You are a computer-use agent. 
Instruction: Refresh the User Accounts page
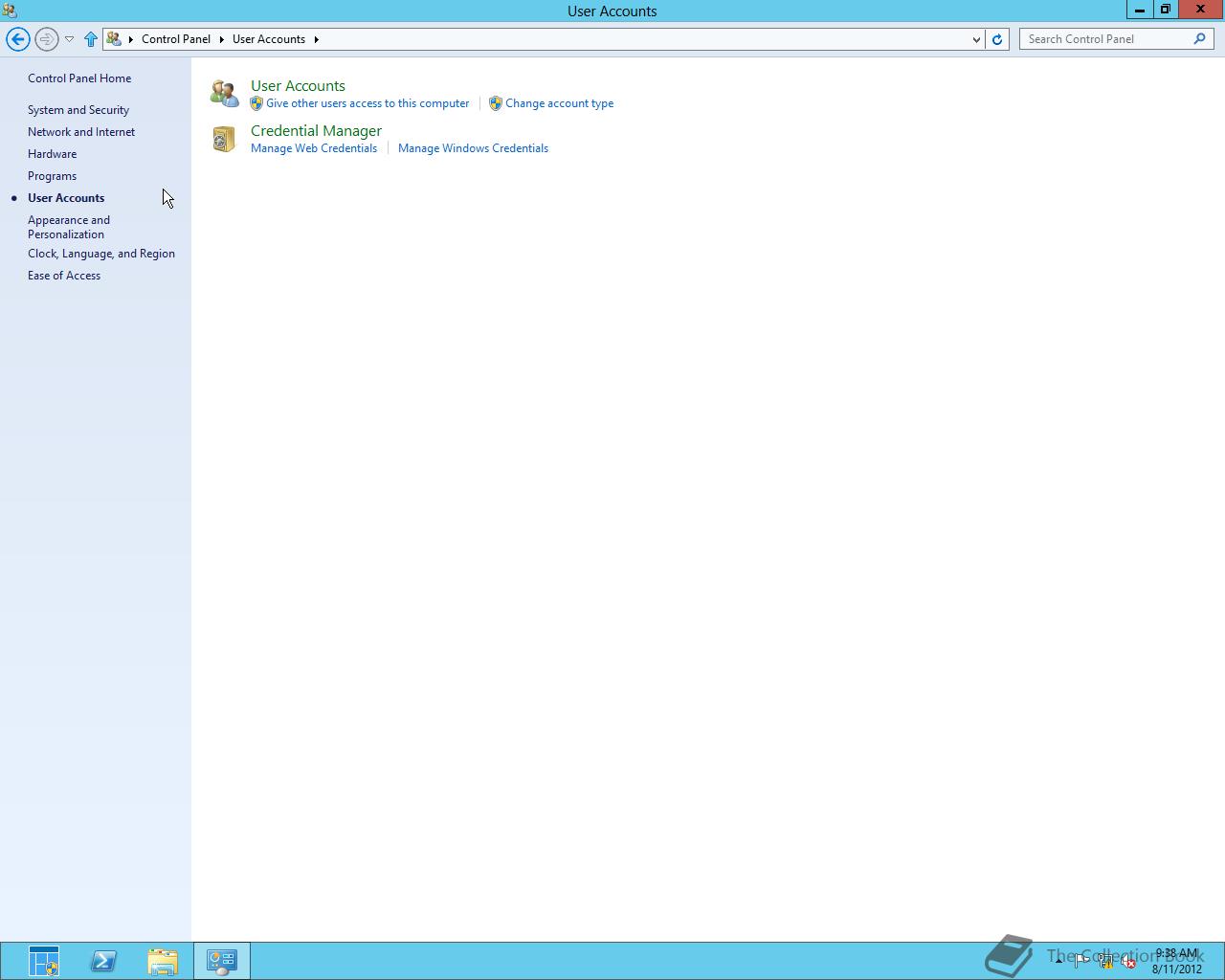[997, 39]
